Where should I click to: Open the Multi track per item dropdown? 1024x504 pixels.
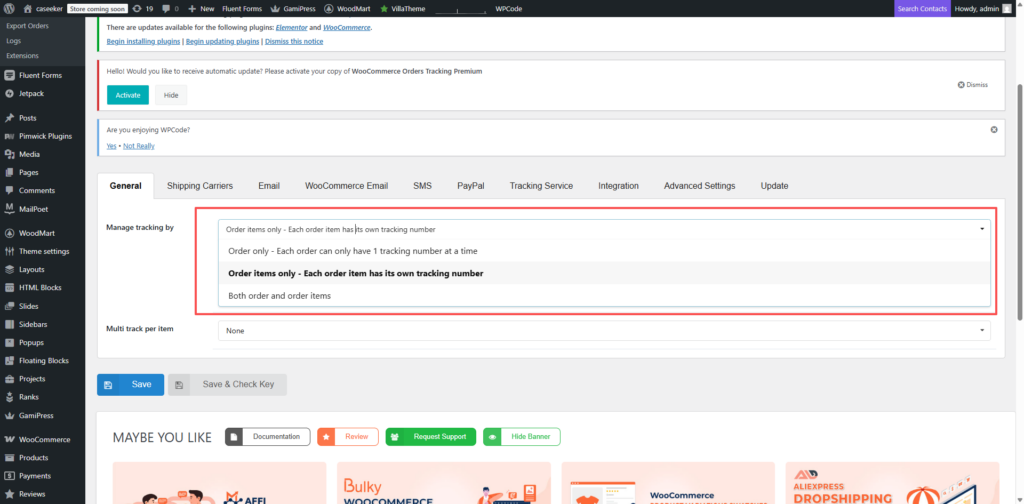(604, 331)
